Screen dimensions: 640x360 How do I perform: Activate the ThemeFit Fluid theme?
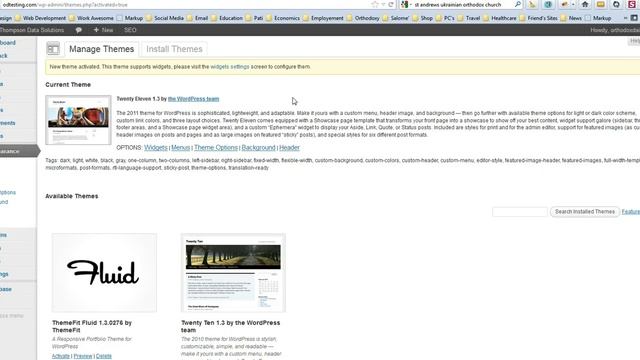click(x=61, y=356)
